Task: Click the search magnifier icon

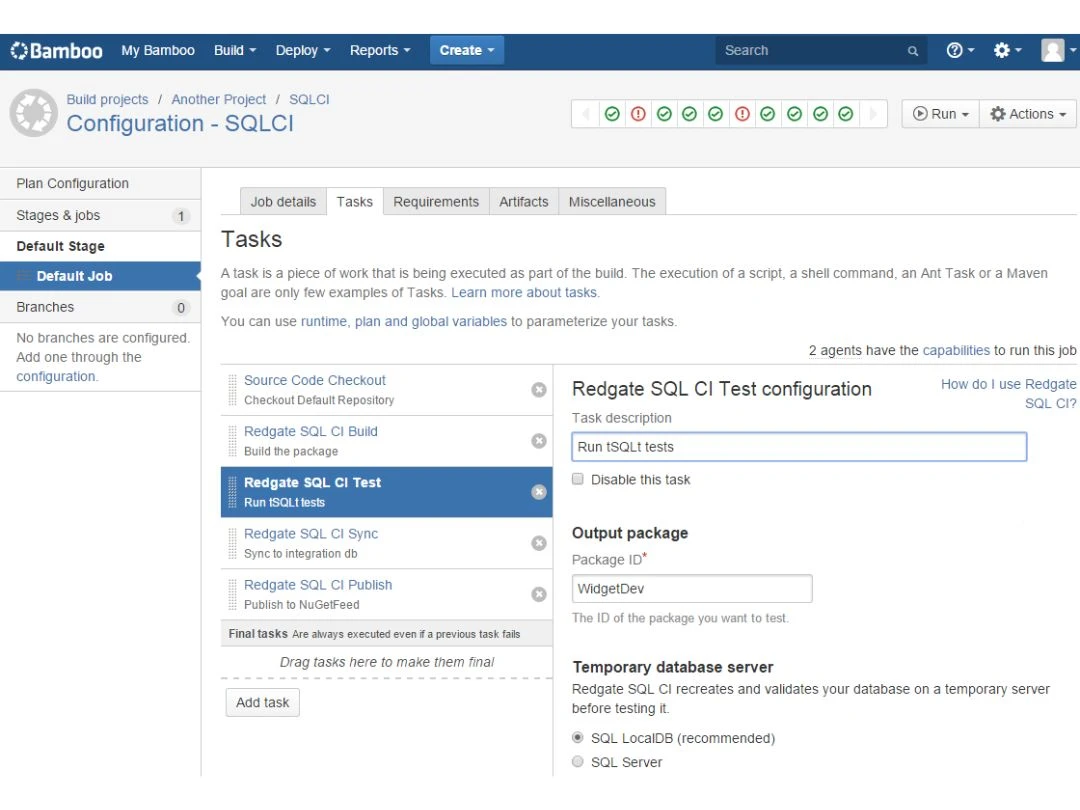Action: tap(913, 51)
